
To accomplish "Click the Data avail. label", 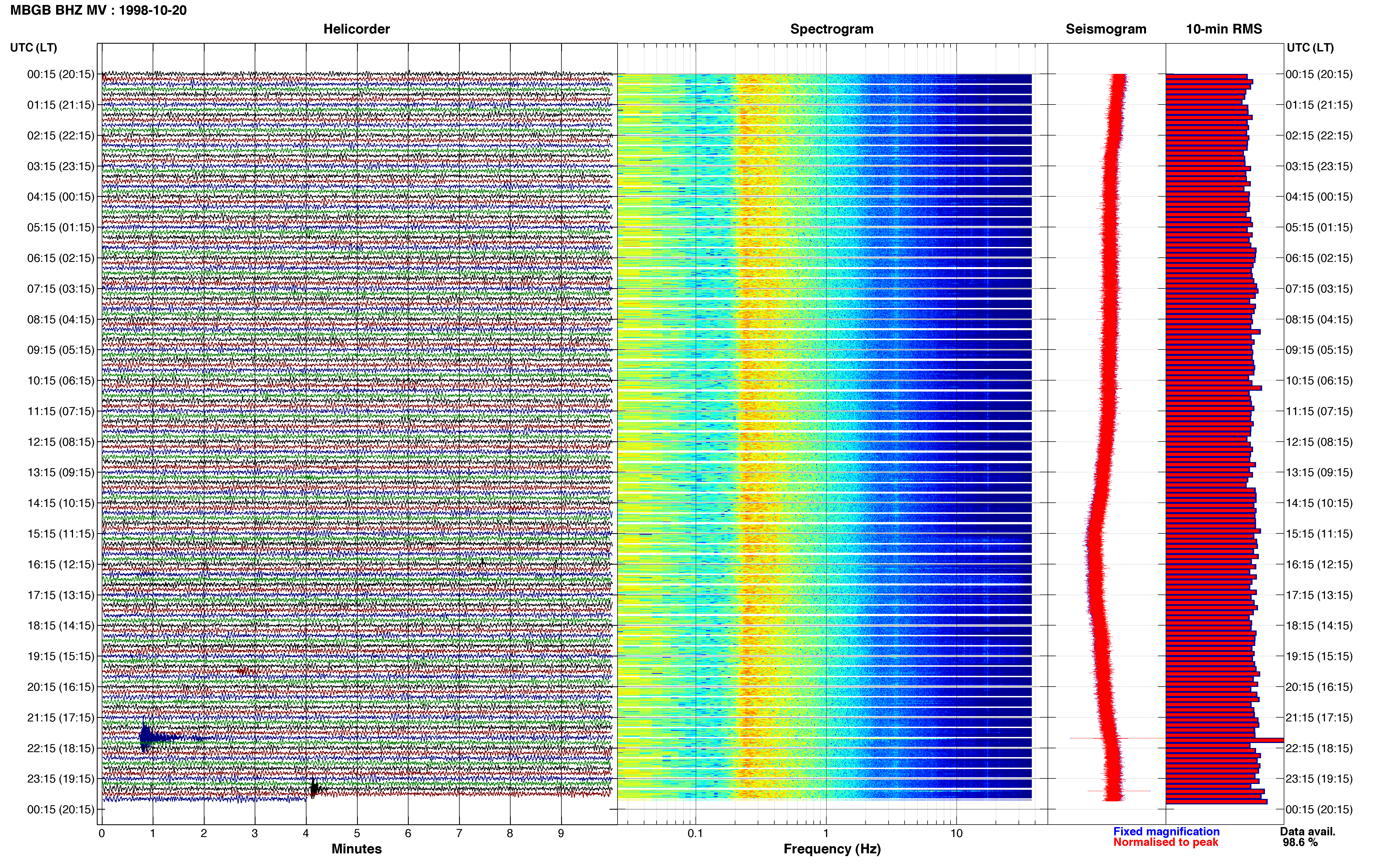I will coord(1308,831).
